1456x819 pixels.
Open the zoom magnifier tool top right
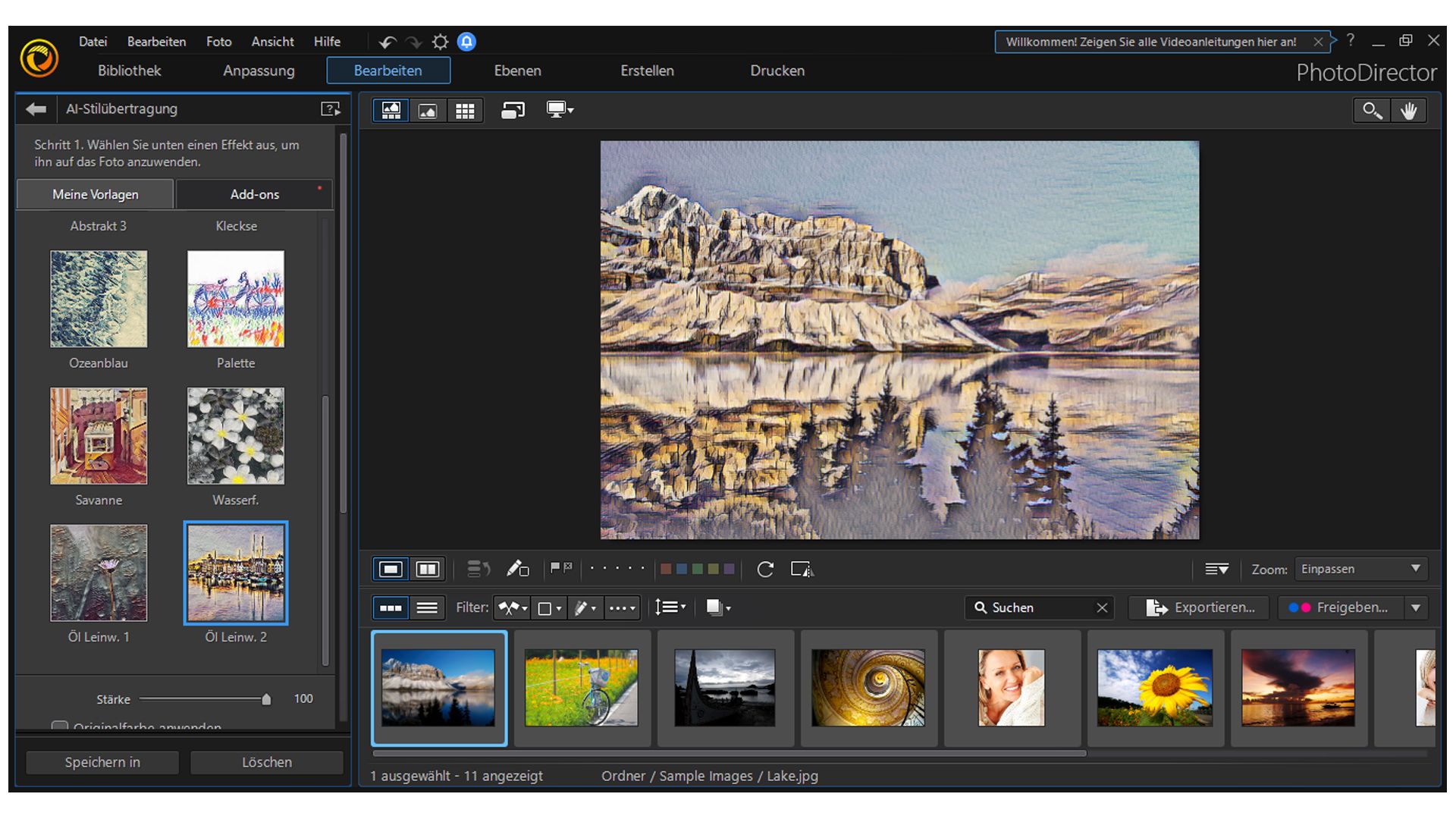[1371, 110]
